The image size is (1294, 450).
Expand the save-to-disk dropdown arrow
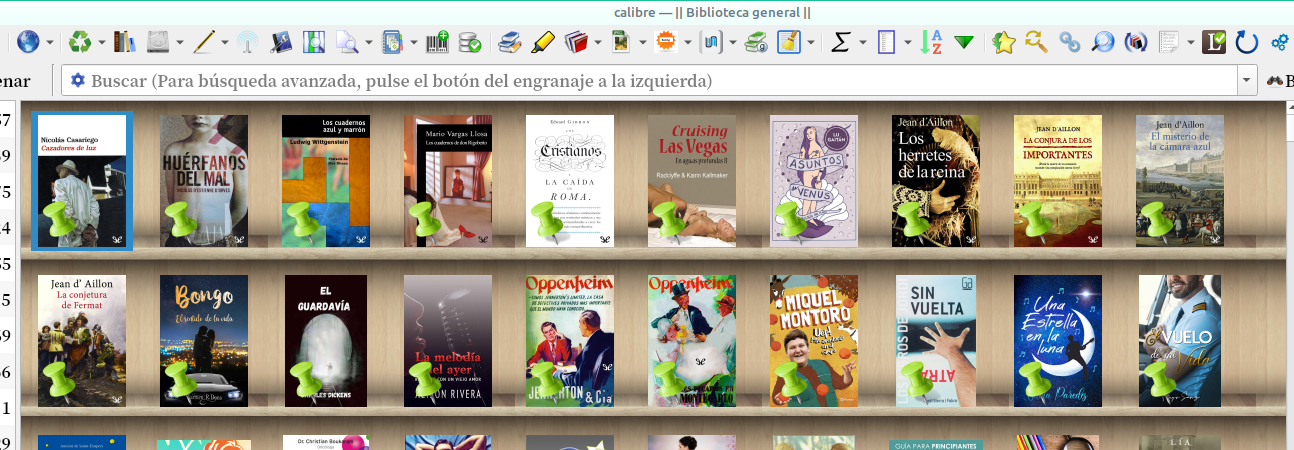point(180,43)
